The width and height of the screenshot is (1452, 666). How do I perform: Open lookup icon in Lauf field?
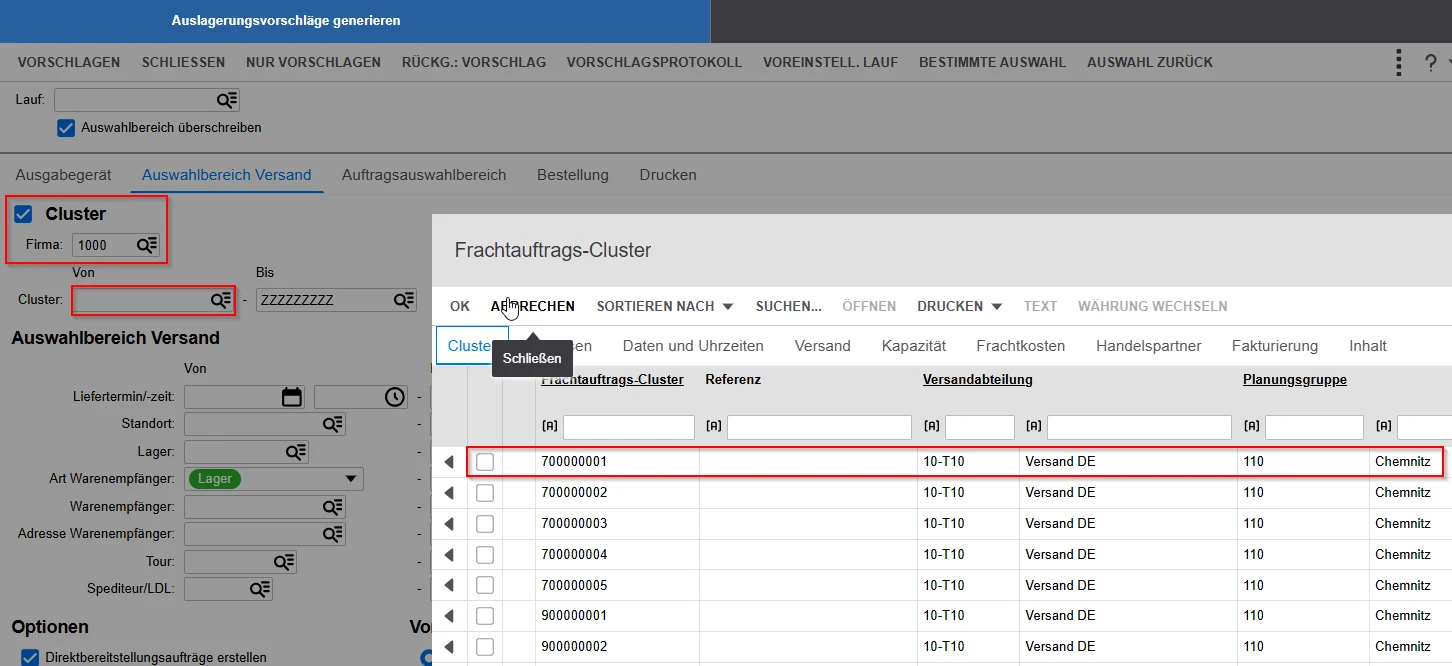[x=227, y=100]
